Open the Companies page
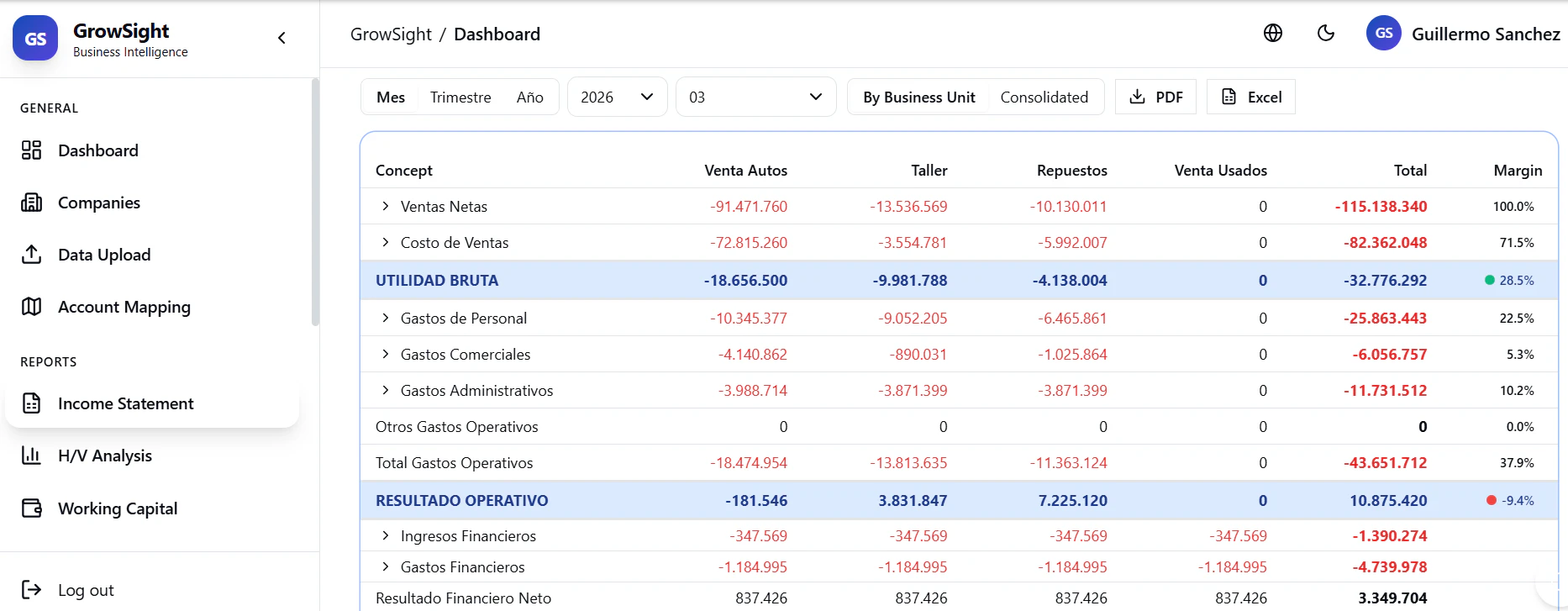1568x611 pixels. [x=98, y=203]
